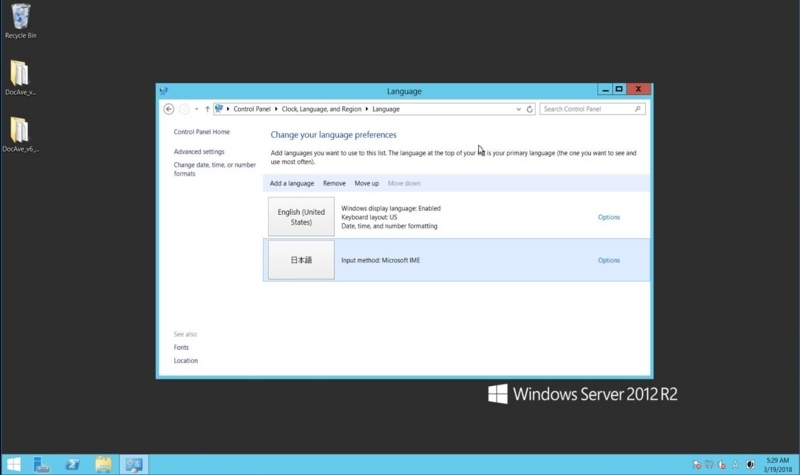Expand the arrow after Clock, Language, and Region

tap(366, 109)
